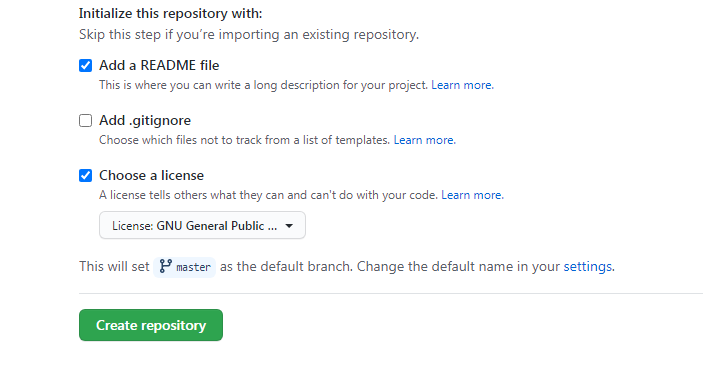Click the master branch name badge

tap(184, 267)
